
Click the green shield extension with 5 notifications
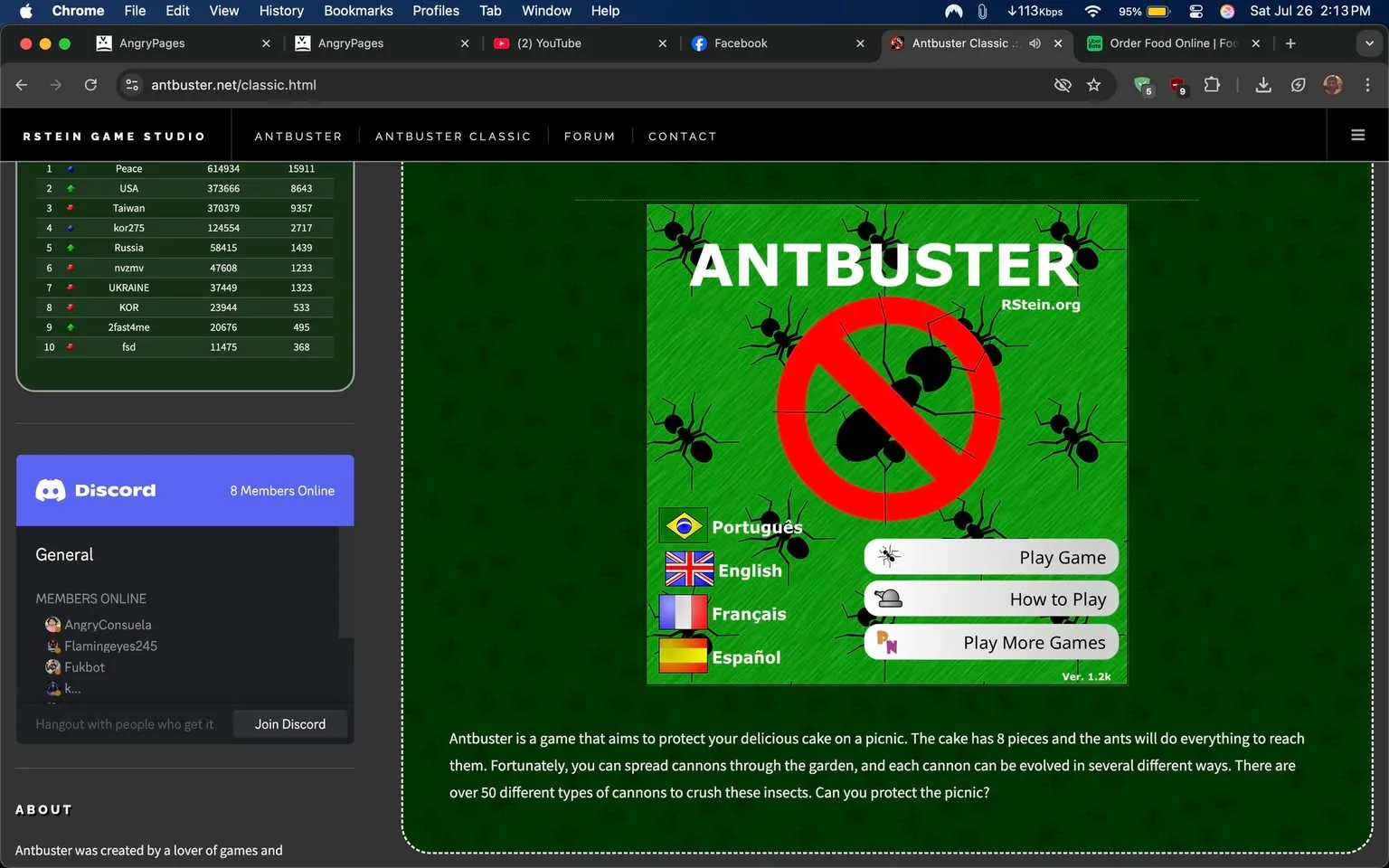[x=1142, y=86]
